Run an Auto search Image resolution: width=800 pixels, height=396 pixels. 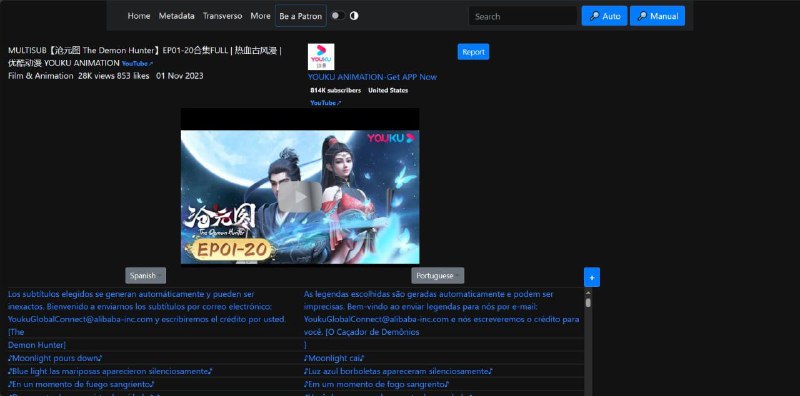[x=605, y=16]
